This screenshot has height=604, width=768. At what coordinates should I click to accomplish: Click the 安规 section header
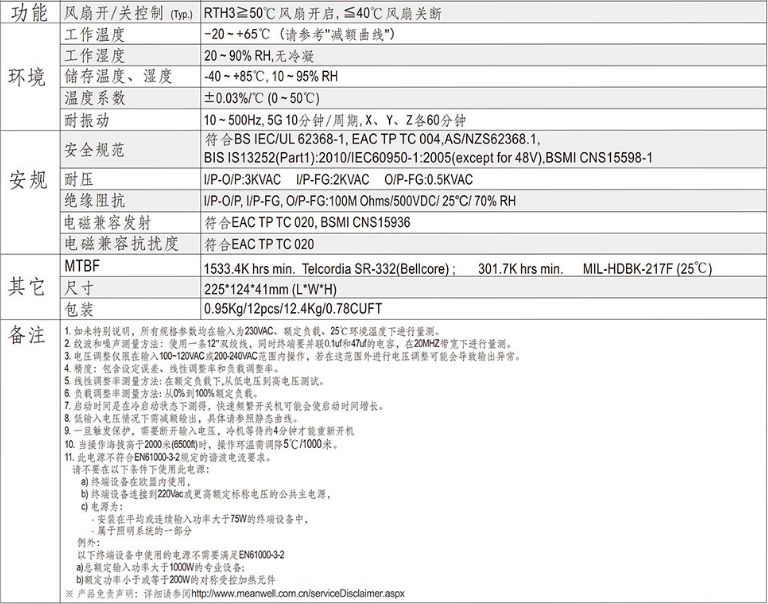(x=29, y=181)
